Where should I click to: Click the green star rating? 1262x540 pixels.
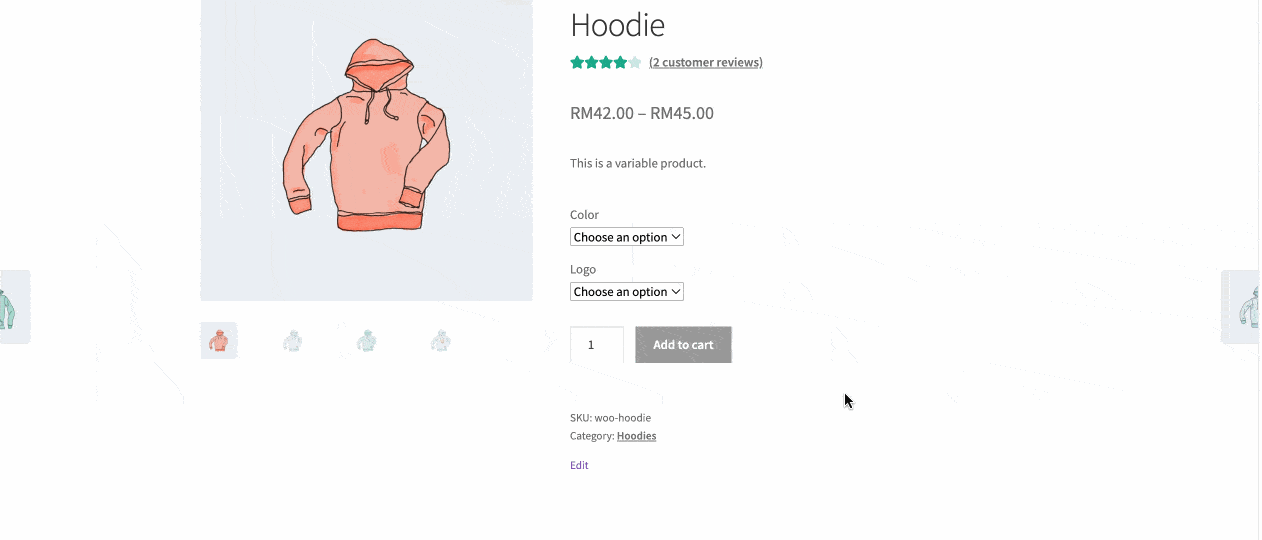(605, 63)
